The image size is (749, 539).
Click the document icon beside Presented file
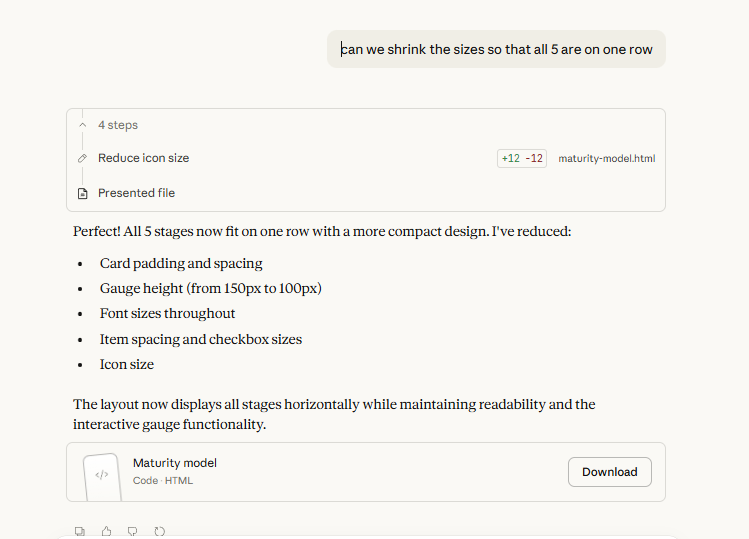83,193
